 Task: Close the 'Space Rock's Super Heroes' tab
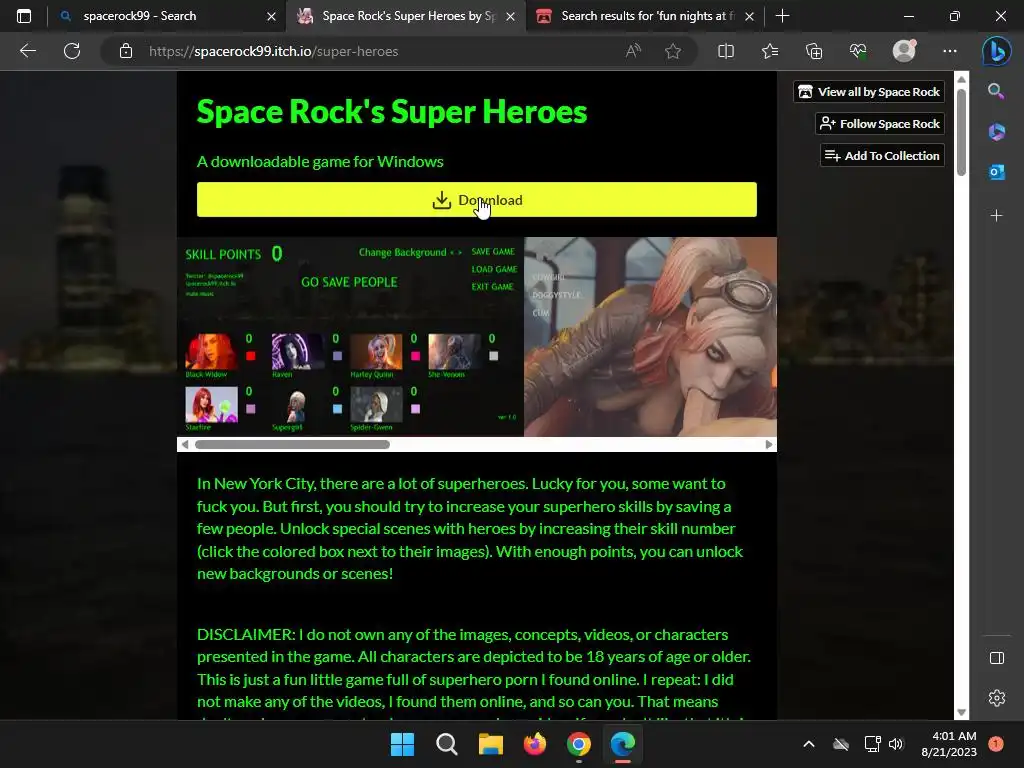(x=511, y=16)
